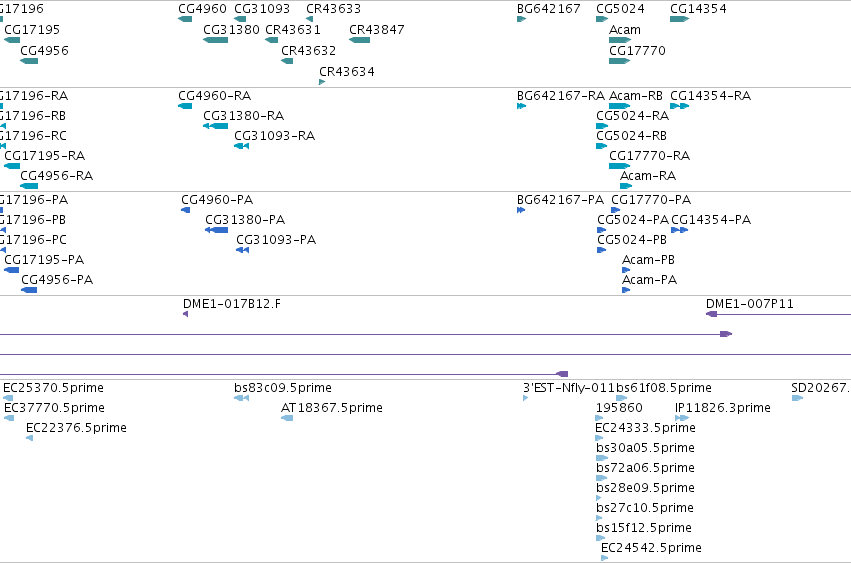This screenshot has height=563, width=851.
Task: Click the CG5024-PA protein label
Action: pos(633,220)
